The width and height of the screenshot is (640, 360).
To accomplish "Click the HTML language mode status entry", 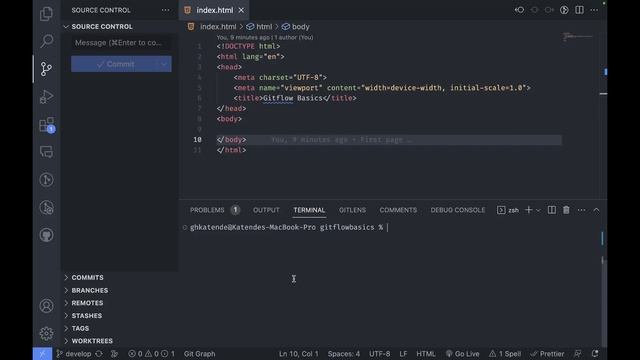I will 426,354.
